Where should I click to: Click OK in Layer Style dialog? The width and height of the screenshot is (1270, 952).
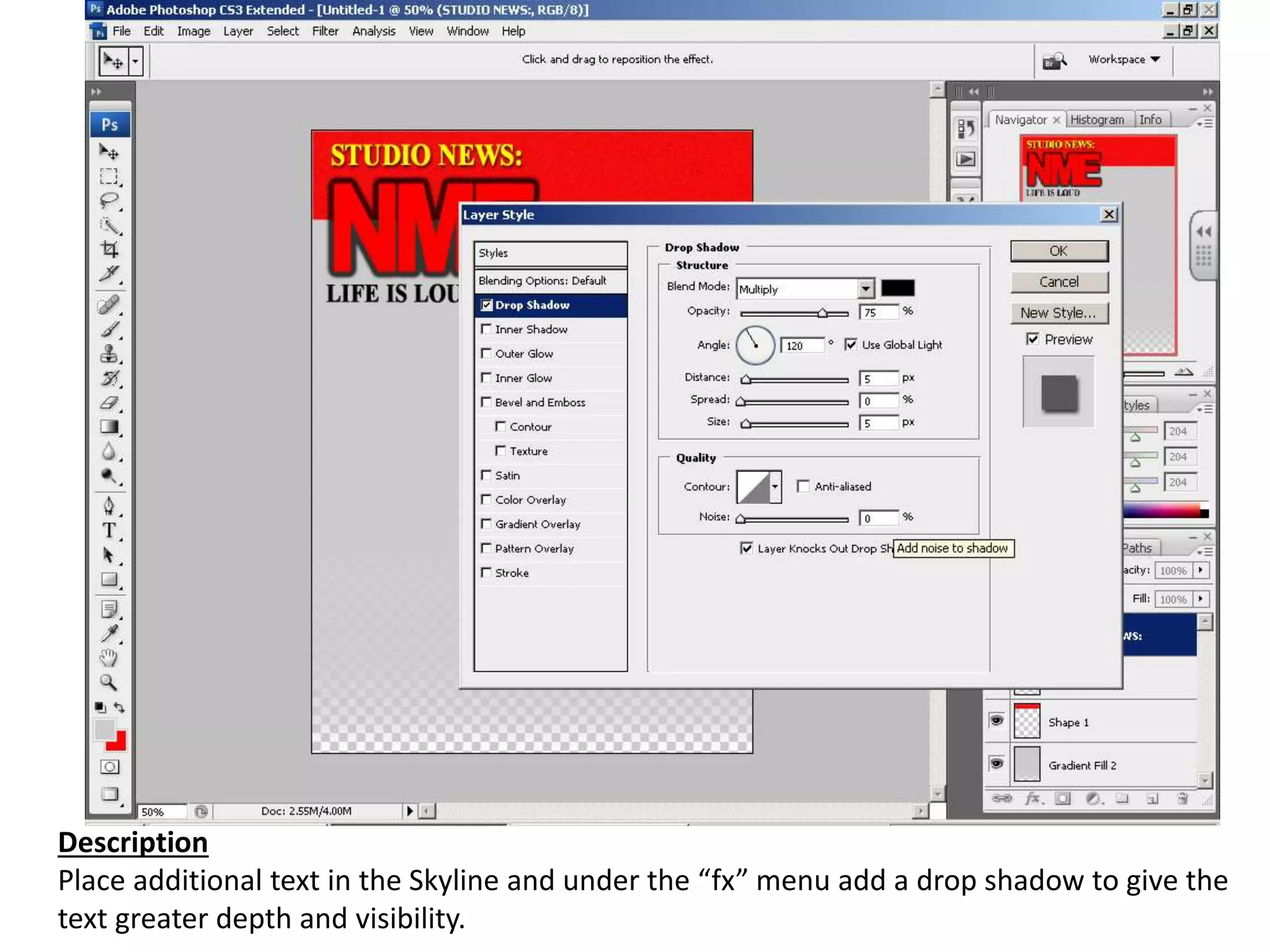point(1059,251)
